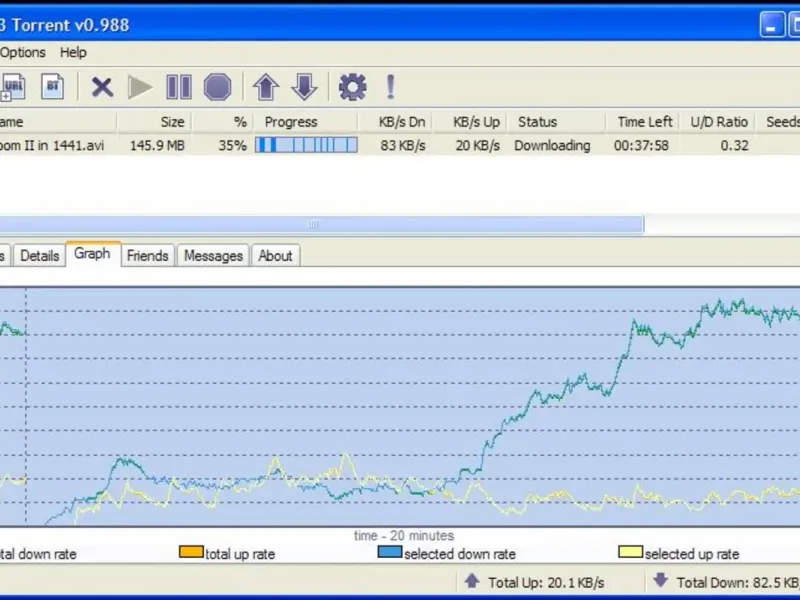
Task: Sort torrents by the Size column
Action: coord(154,122)
